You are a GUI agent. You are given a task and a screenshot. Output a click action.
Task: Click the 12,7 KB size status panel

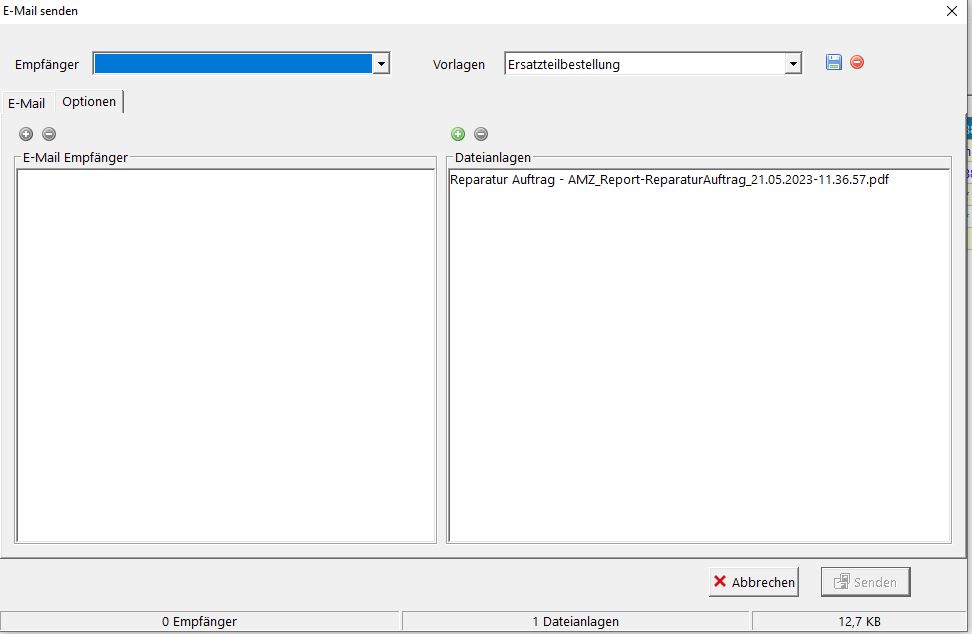pyautogui.click(x=859, y=622)
